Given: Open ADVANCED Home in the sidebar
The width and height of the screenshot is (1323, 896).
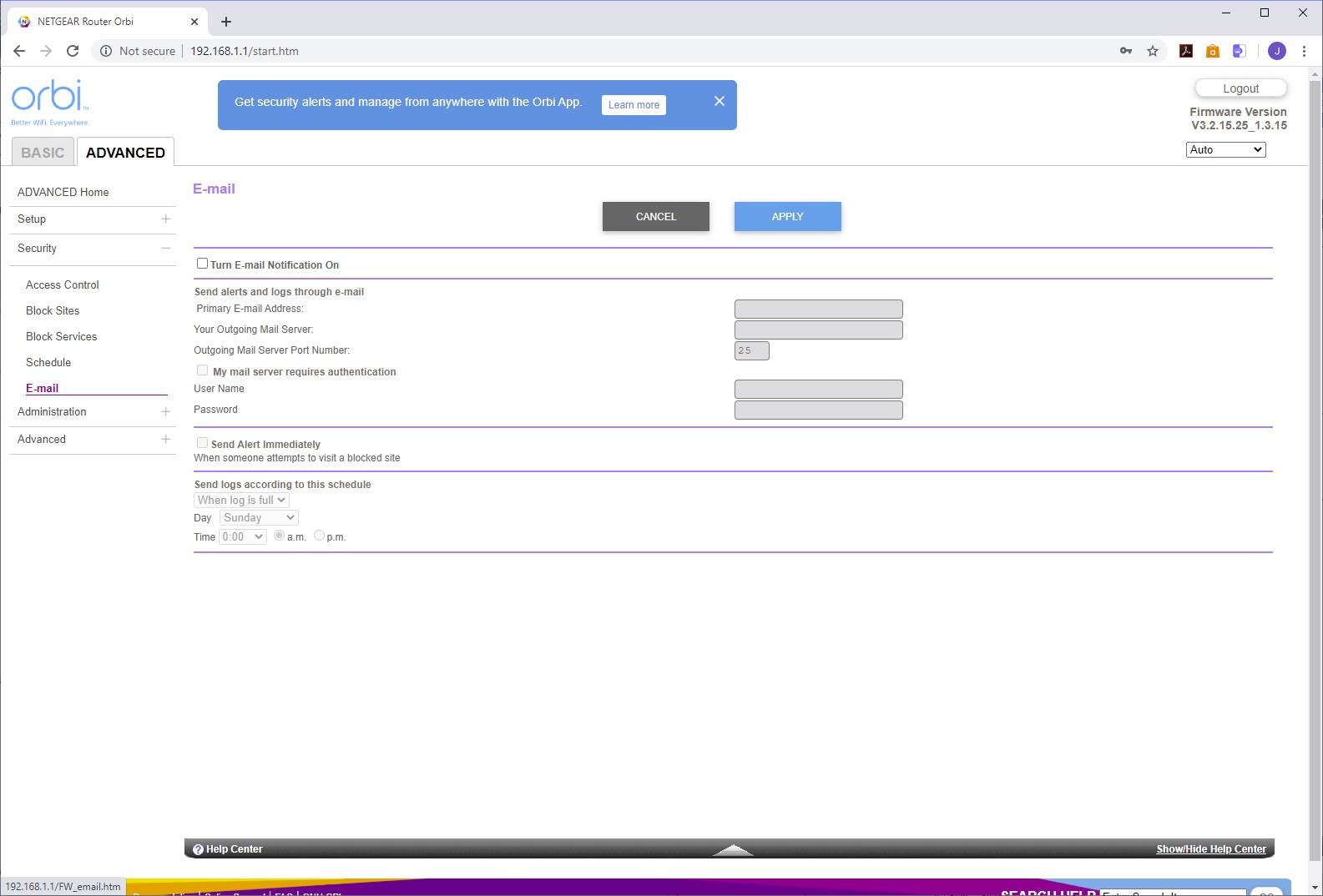Looking at the screenshot, I should [x=63, y=192].
